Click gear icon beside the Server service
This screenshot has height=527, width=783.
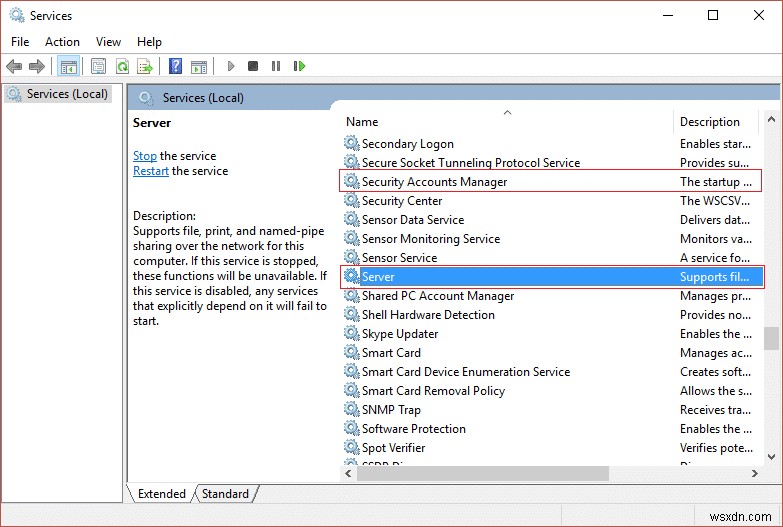tap(352, 276)
